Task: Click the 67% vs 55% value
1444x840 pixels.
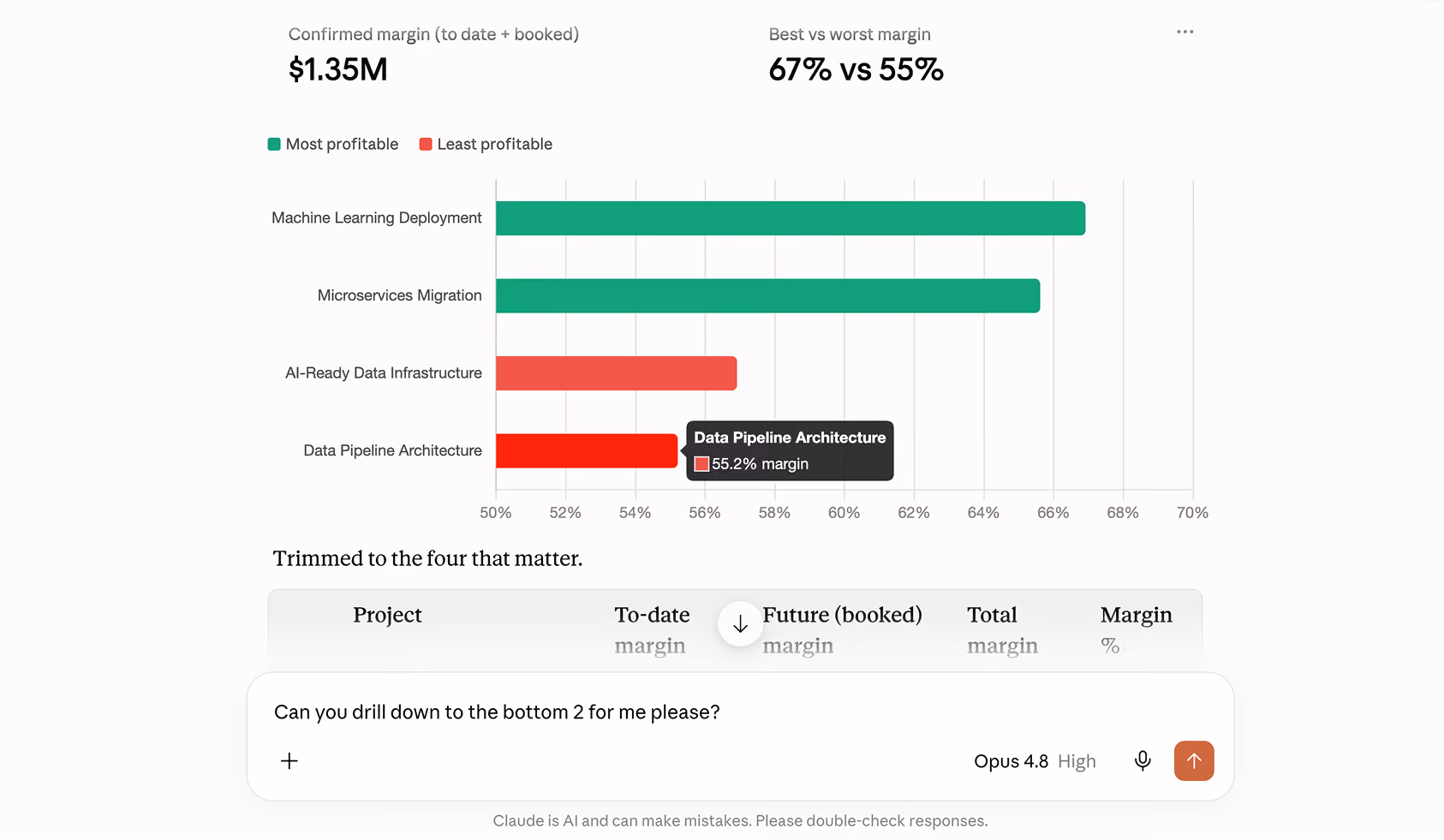Action: click(856, 69)
